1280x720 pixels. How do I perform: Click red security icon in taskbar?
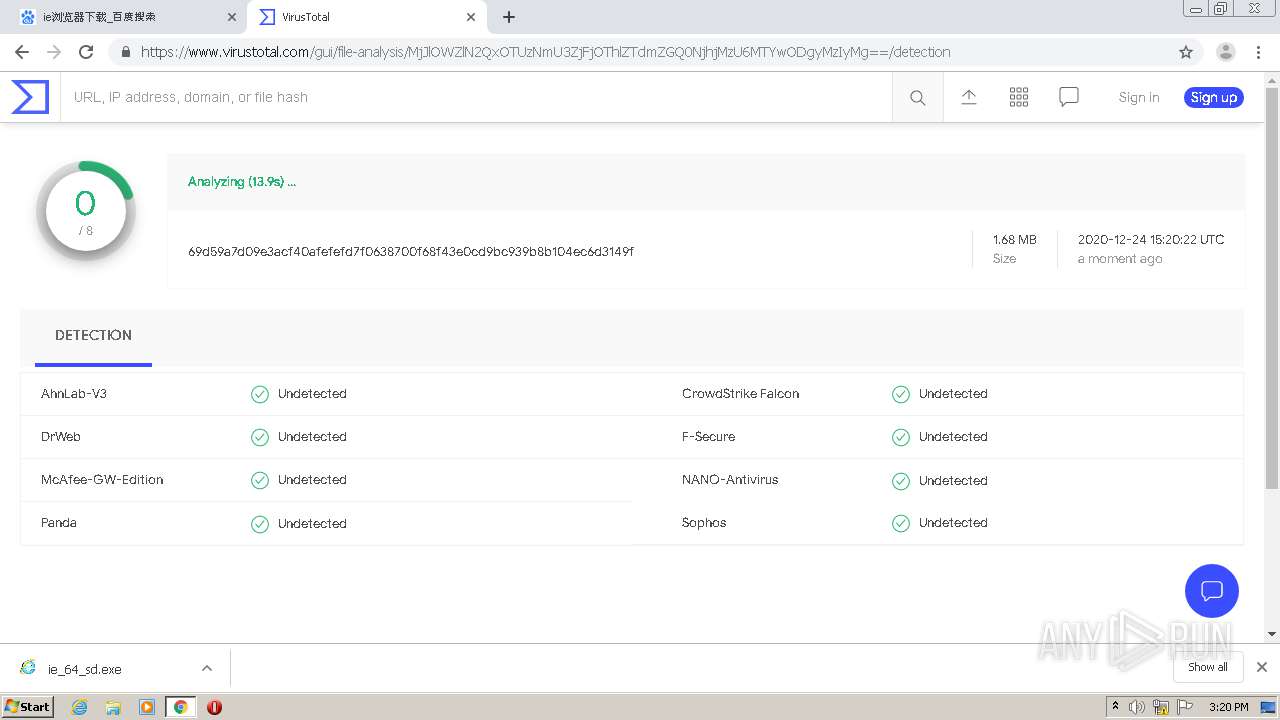[x=214, y=707]
